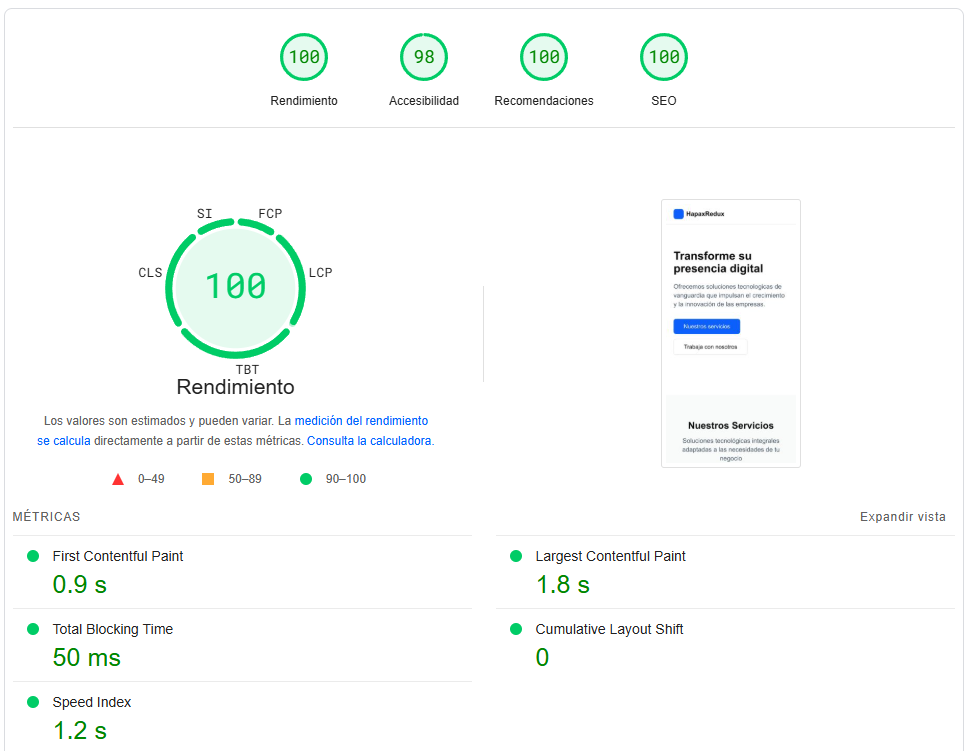Click the page screenshot thumbnail
The height and width of the screenshot is (751, 968).
pyautogui.click(x=731, y=333)
